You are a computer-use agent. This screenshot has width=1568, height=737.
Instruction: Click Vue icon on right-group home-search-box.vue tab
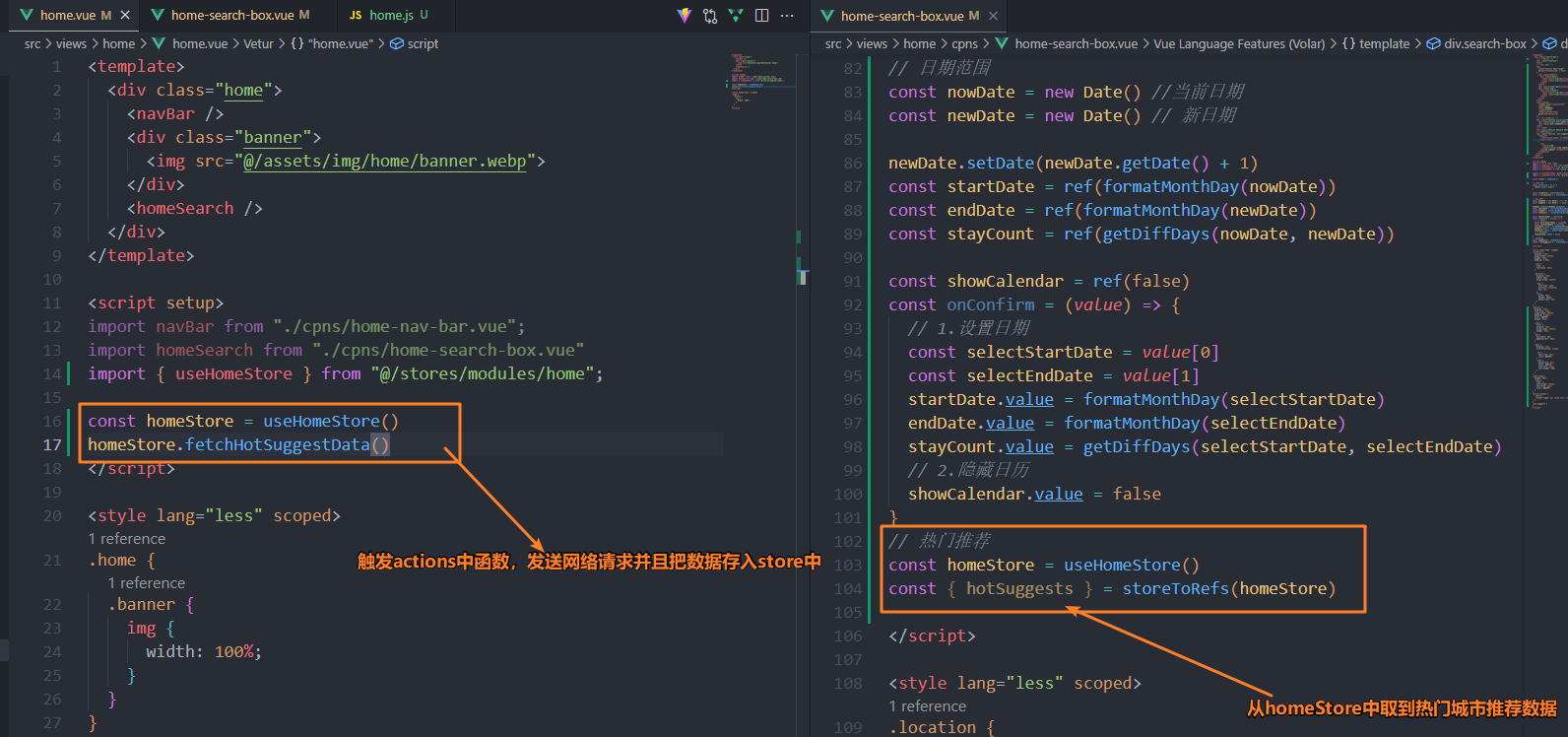click(827, 16)
